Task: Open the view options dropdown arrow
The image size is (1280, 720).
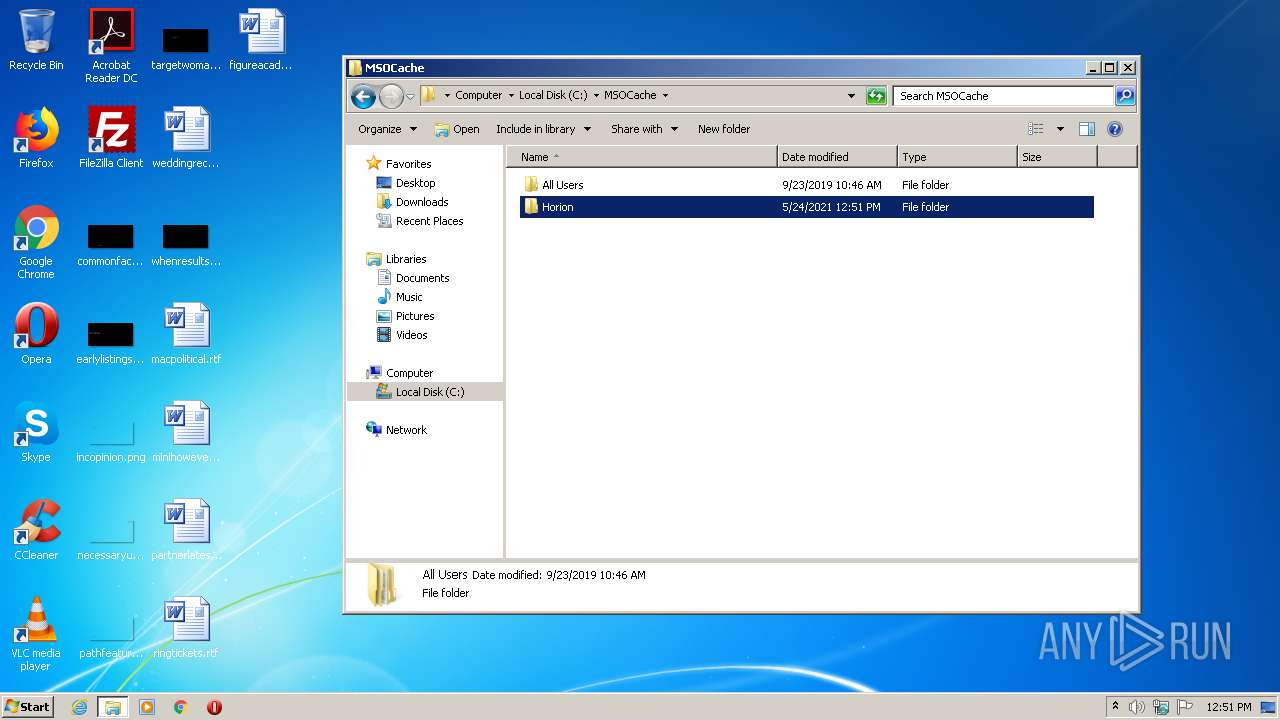Action: (x=1060, y=129)
